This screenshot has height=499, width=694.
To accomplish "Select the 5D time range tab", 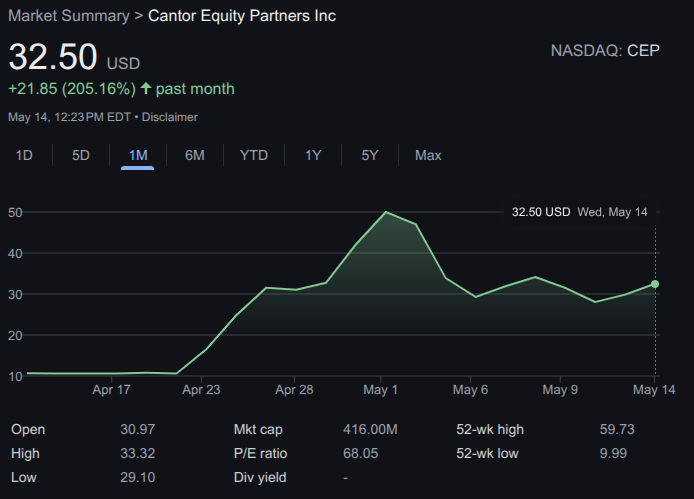I will coord(81,155).
